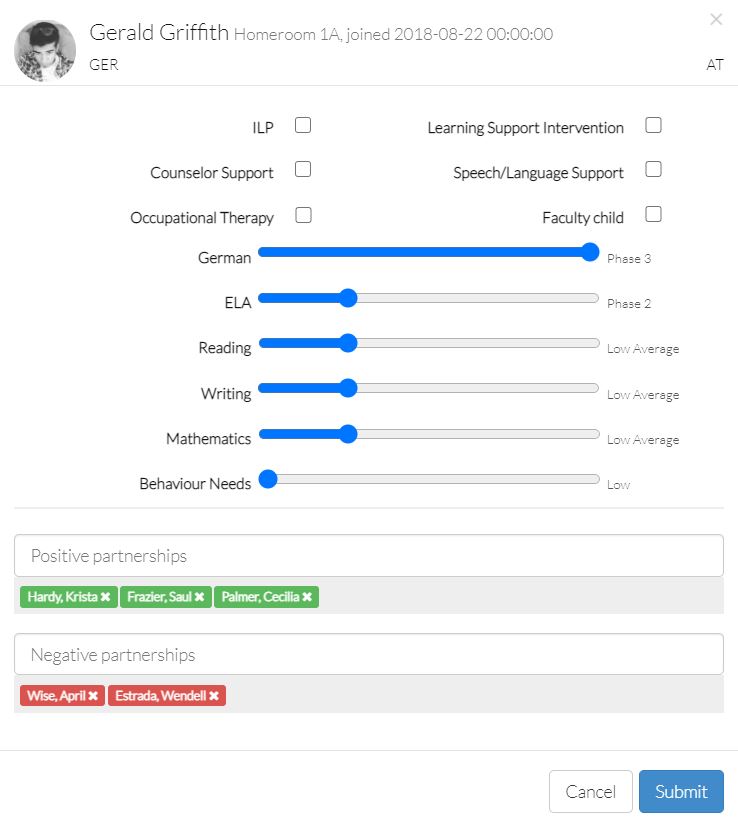Click Gerald Griffith's profile photo

(x=45, y=50)
